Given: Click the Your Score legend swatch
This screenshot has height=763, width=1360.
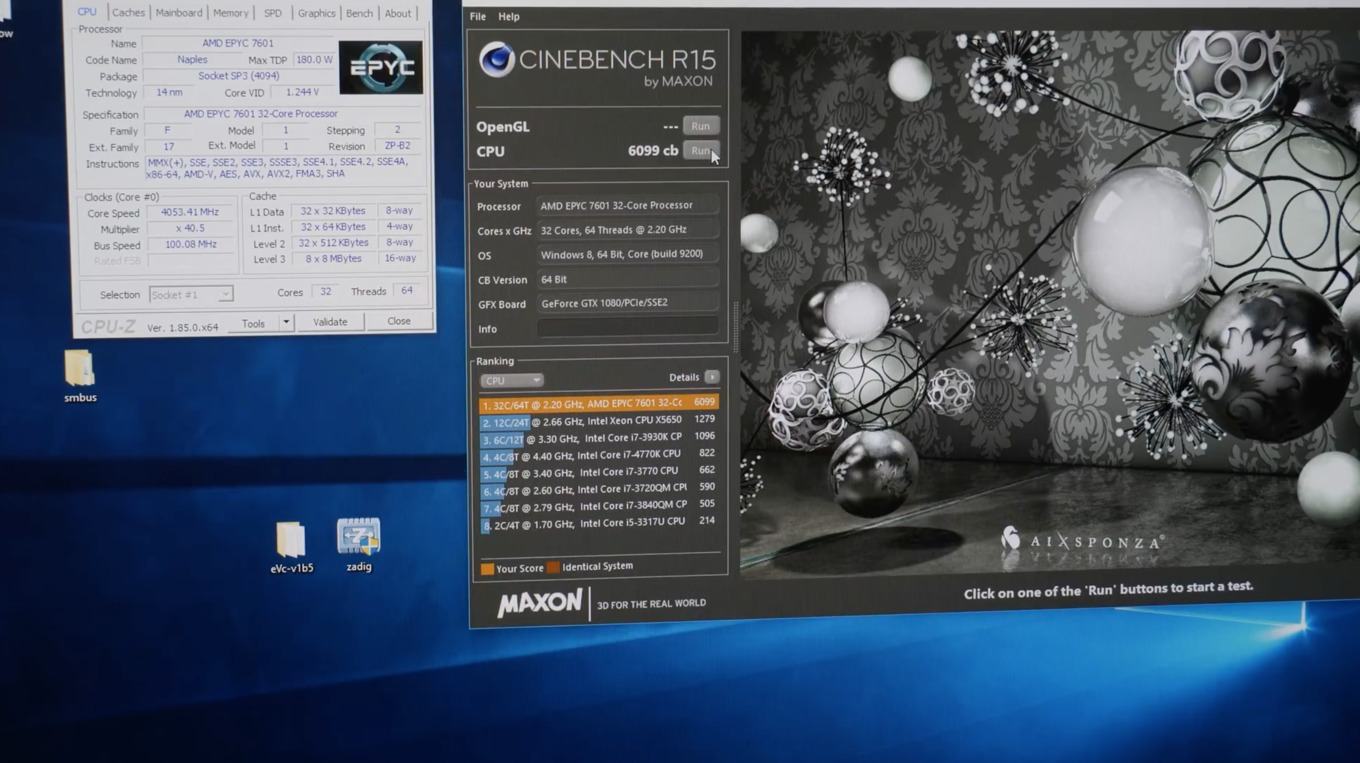Looking at the screenshot, I should click(487, 569).
